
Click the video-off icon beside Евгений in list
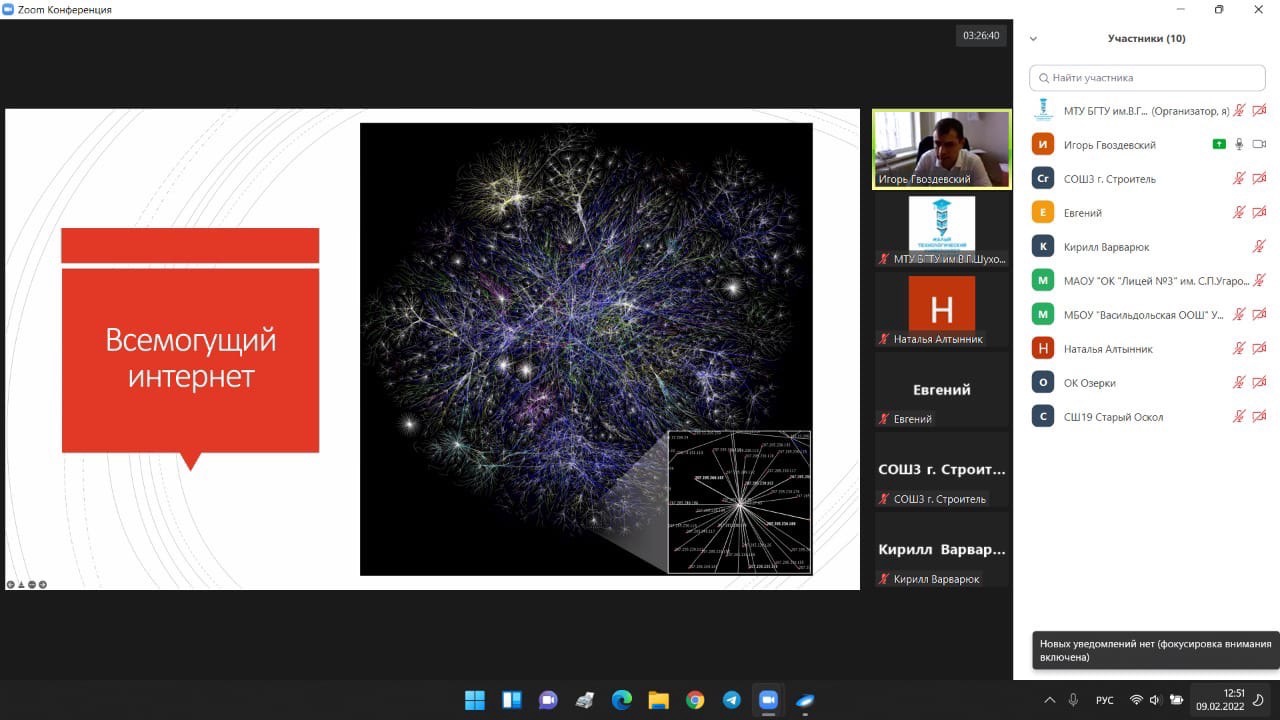(x=1259, y=212)
